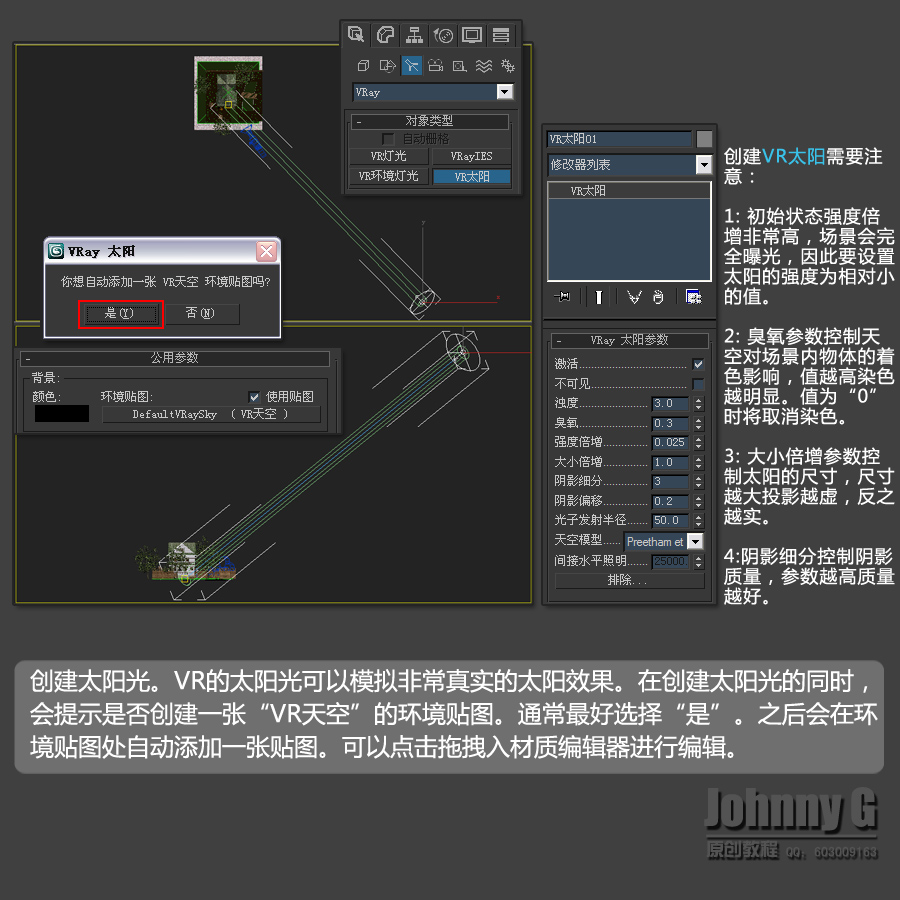Enable the 不可见 checkbox
Viewport: 900px width, 900px height.
699,383
